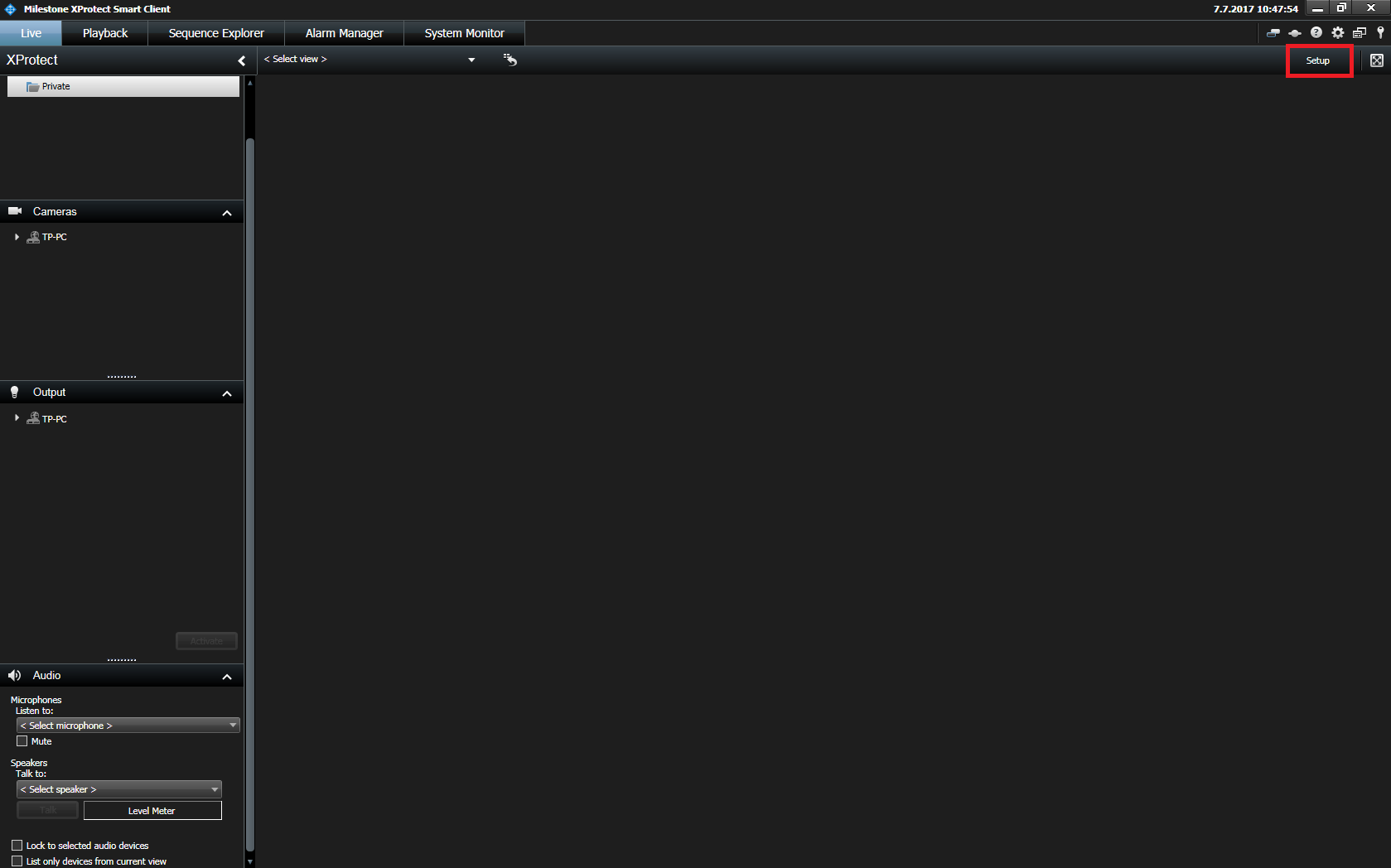
Task: Click the reload view icon beside Select view
Action: (x=510, y=60)
